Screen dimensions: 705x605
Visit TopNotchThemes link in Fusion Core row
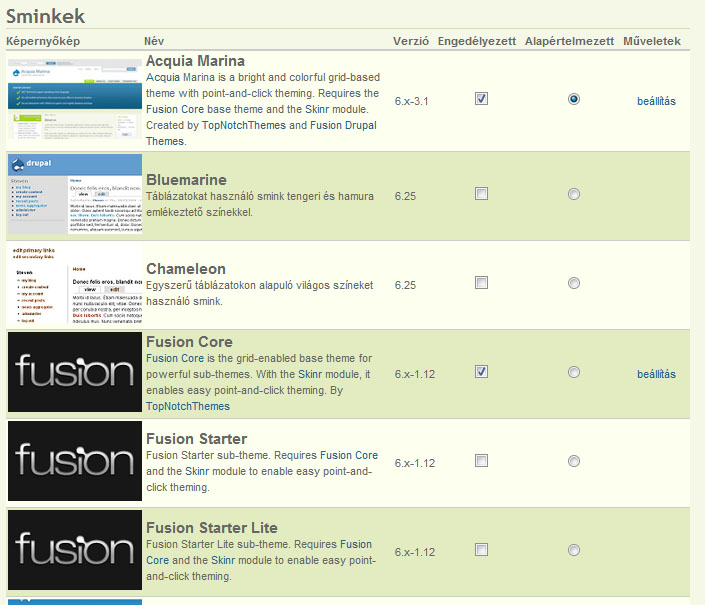pyautogui.click(x=188, y=406)
